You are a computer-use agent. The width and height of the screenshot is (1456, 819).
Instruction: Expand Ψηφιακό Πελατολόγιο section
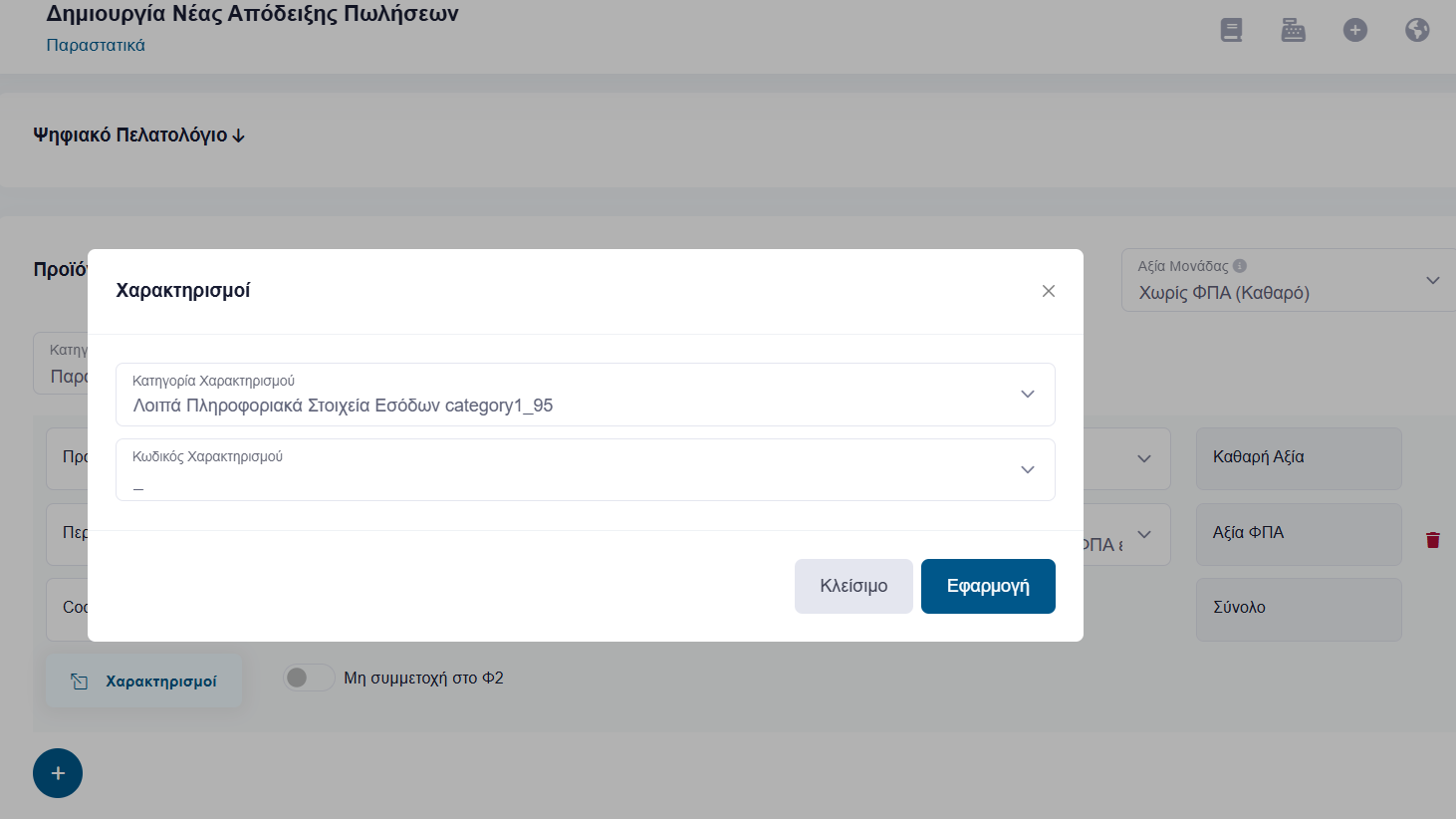point(139,135)
